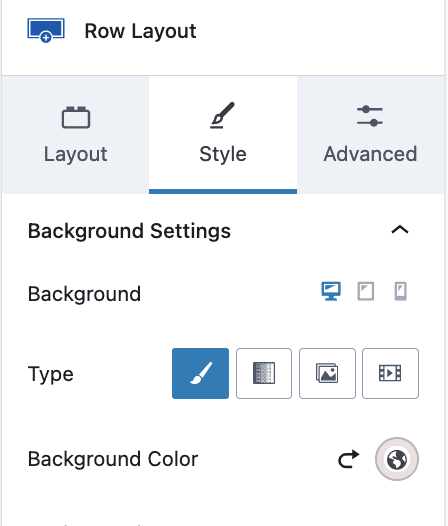Reset background color with the arrow icon
Viewport: 448px width, 526px height.
pos(349,459)
